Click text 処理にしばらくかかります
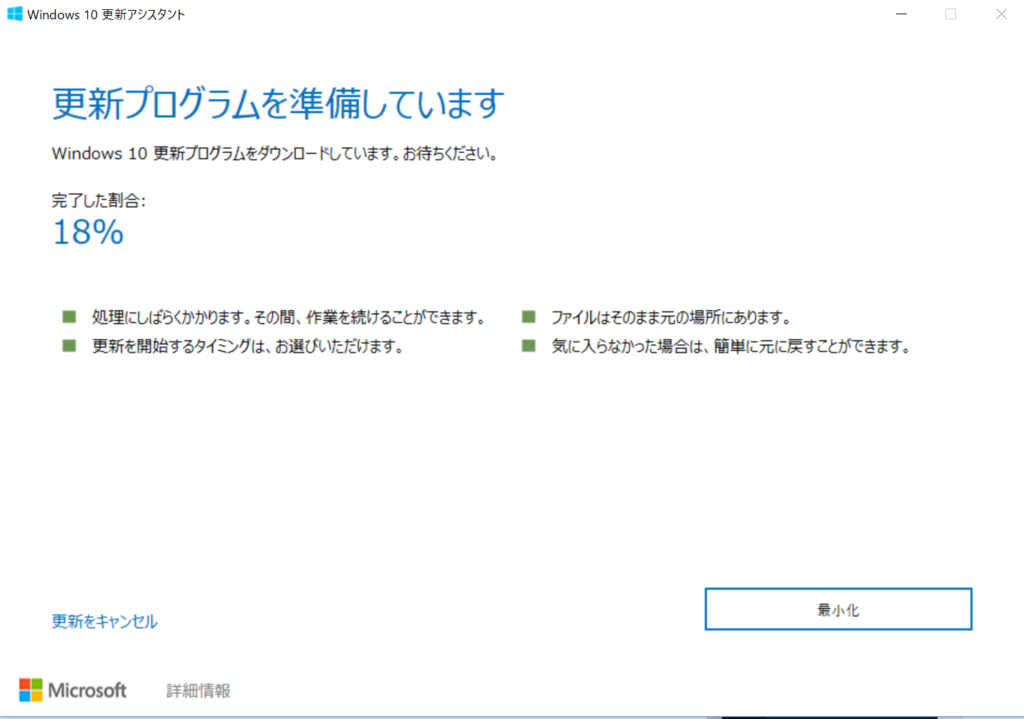Screen dimensions: 1024x719 tap(170, 317)
